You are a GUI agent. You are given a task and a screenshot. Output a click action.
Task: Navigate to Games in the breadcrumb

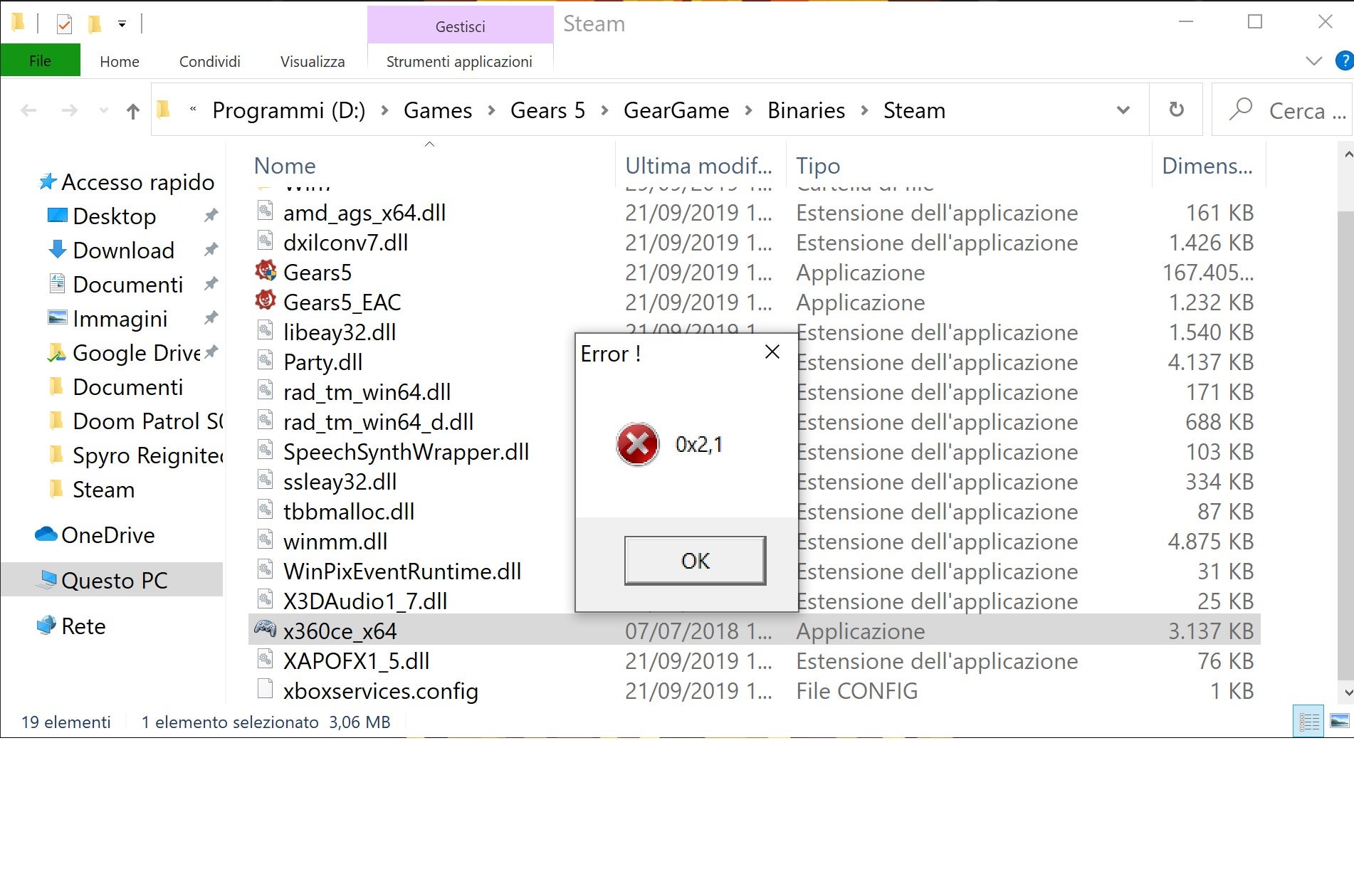pyautogui.click(x=438, y=110)
